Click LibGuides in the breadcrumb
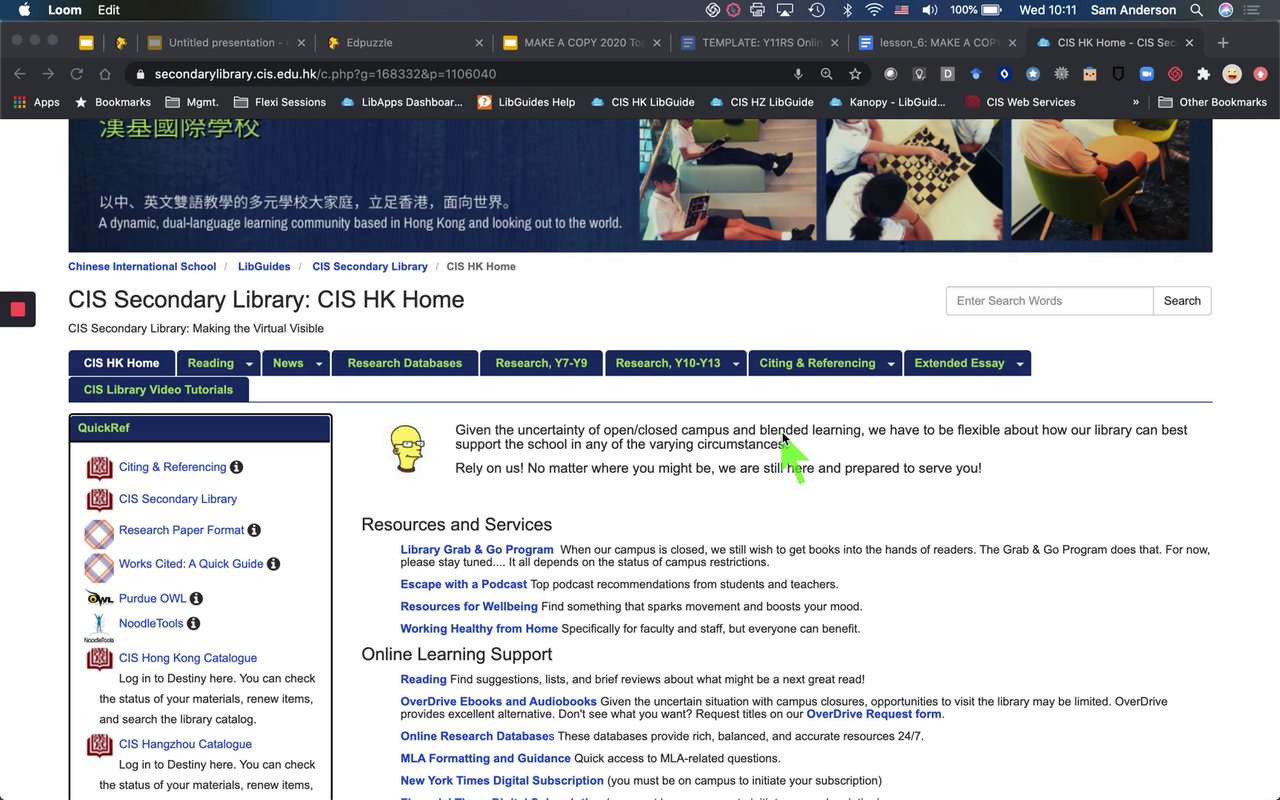Screen dimensions: 1280x800 click(264, 267)
